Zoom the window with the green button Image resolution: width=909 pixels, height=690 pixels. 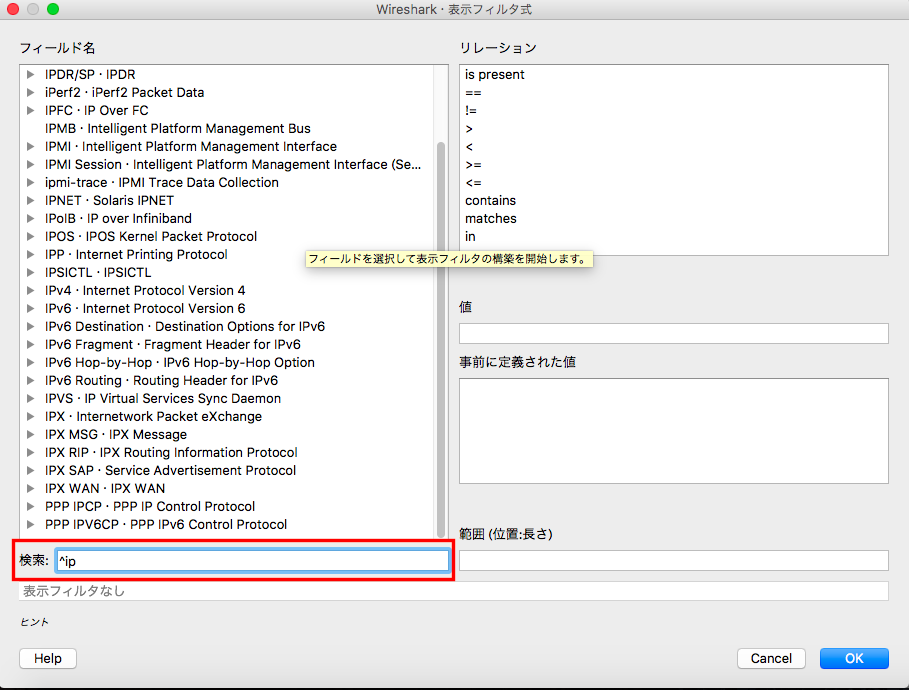click(x=53, y=9)
